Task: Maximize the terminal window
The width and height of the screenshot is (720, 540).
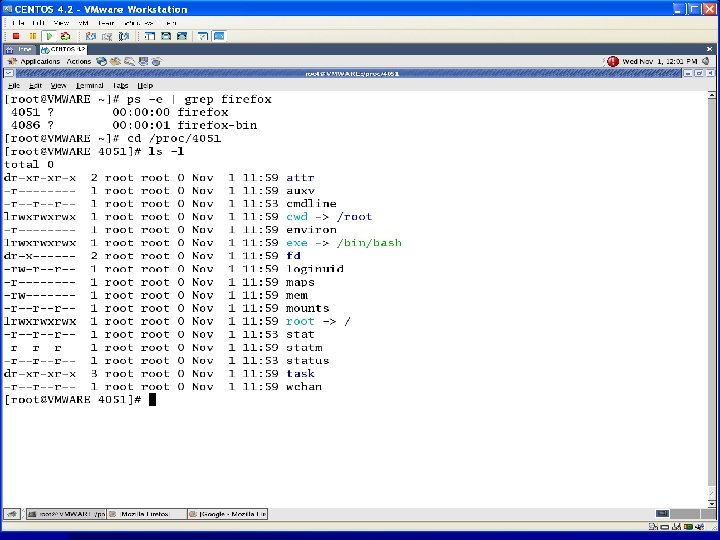Action: pos(699,73)
